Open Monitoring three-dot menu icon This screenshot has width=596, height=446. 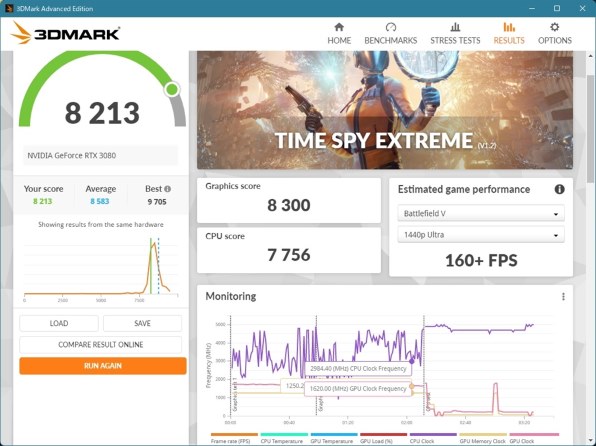563,297
